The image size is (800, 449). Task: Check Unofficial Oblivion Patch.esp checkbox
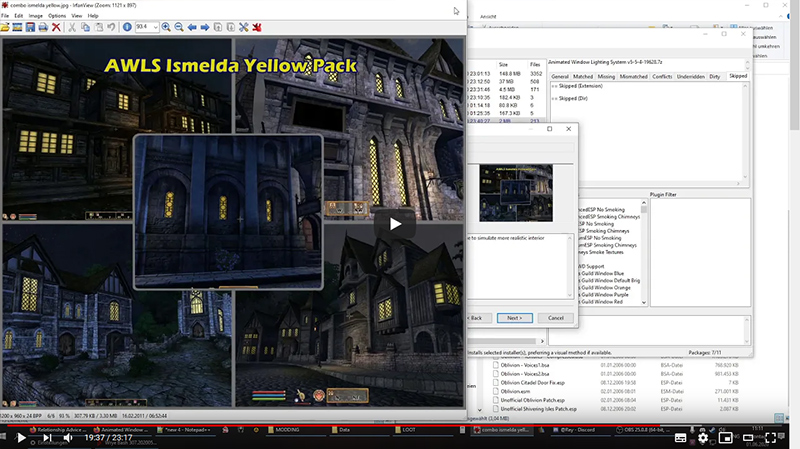[495, 400]
